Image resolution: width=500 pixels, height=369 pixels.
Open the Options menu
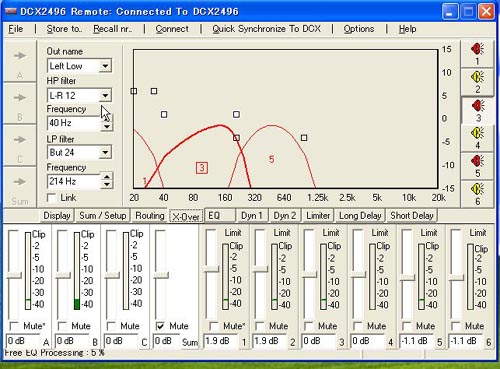pyautogui.click(x=359, y=29)
